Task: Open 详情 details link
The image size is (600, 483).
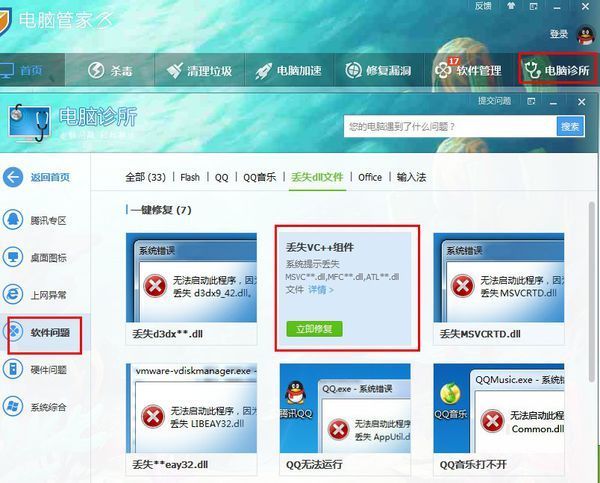Action: tap(321, 290)
